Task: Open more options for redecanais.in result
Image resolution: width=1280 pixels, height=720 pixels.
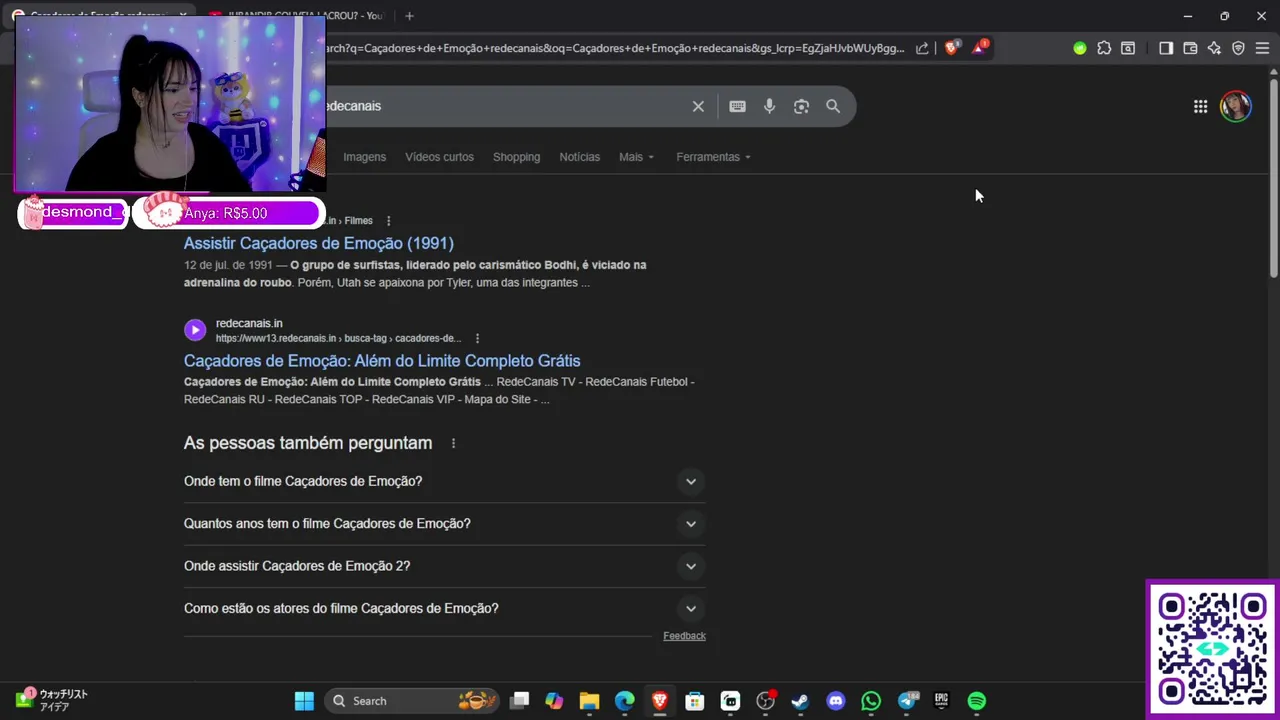Action: (477, 338)
